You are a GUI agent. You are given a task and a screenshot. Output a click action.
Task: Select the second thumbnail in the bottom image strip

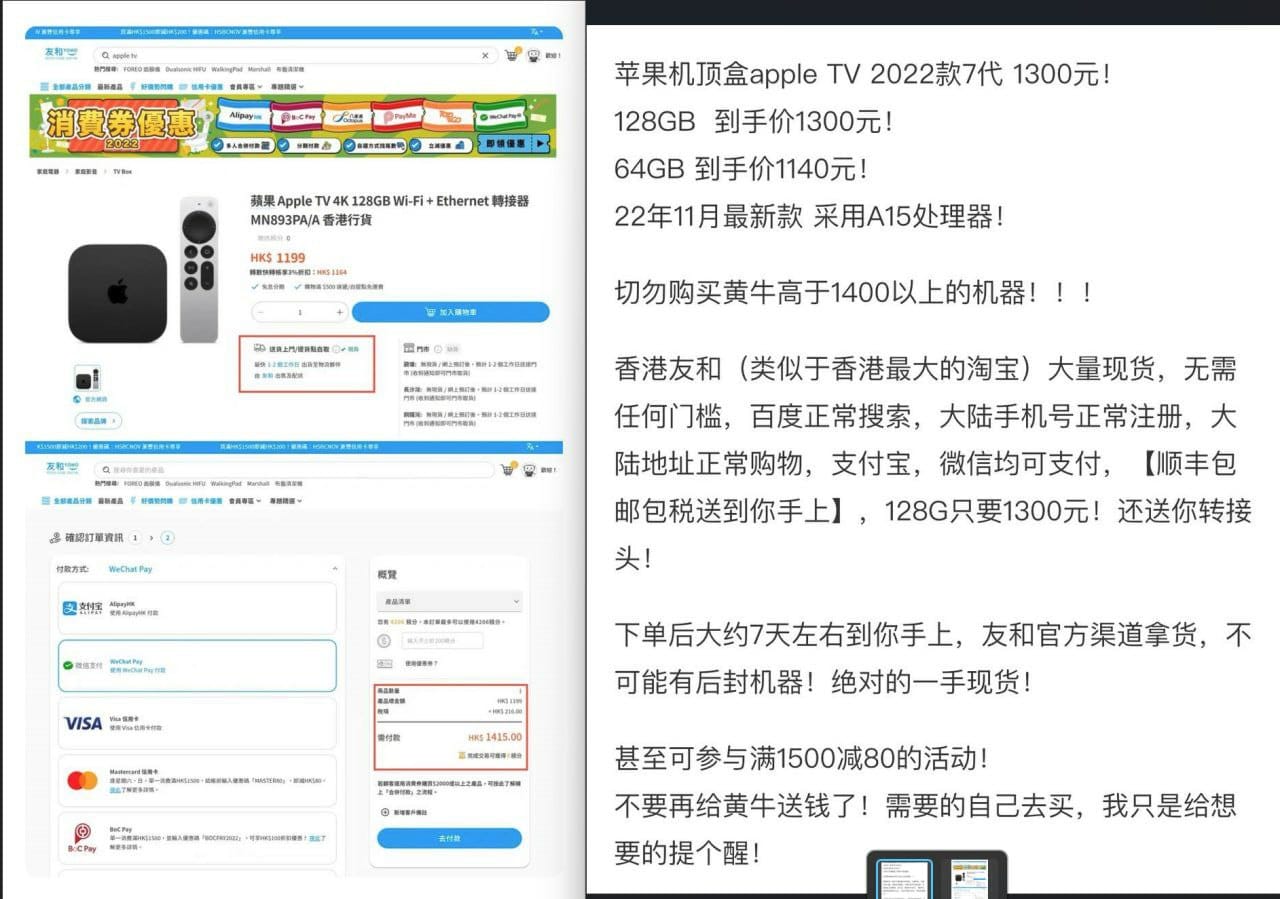click(969, 880)
